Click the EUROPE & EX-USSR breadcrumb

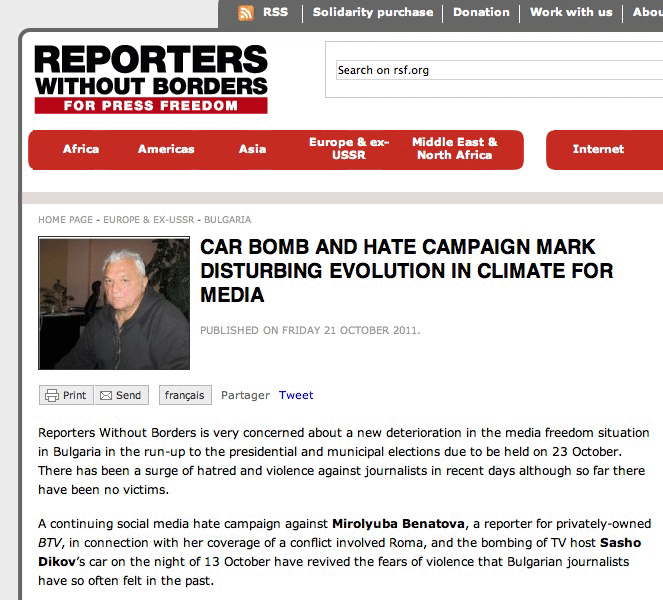click(x=149, y=219)
